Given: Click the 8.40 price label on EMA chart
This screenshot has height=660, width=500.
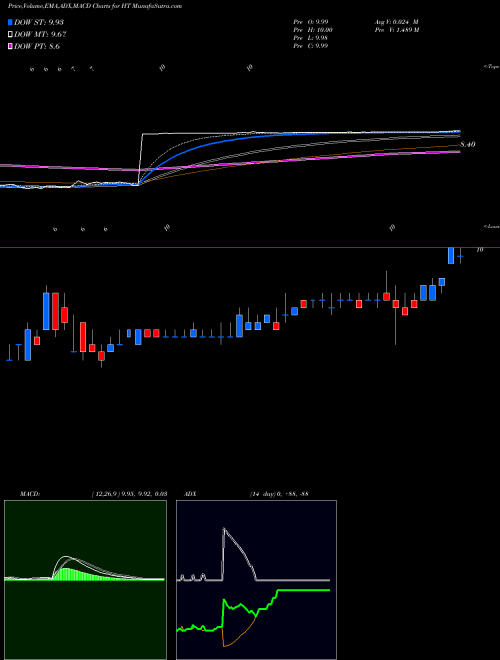Looking at the screenshot, I should (x=468, y=144).
